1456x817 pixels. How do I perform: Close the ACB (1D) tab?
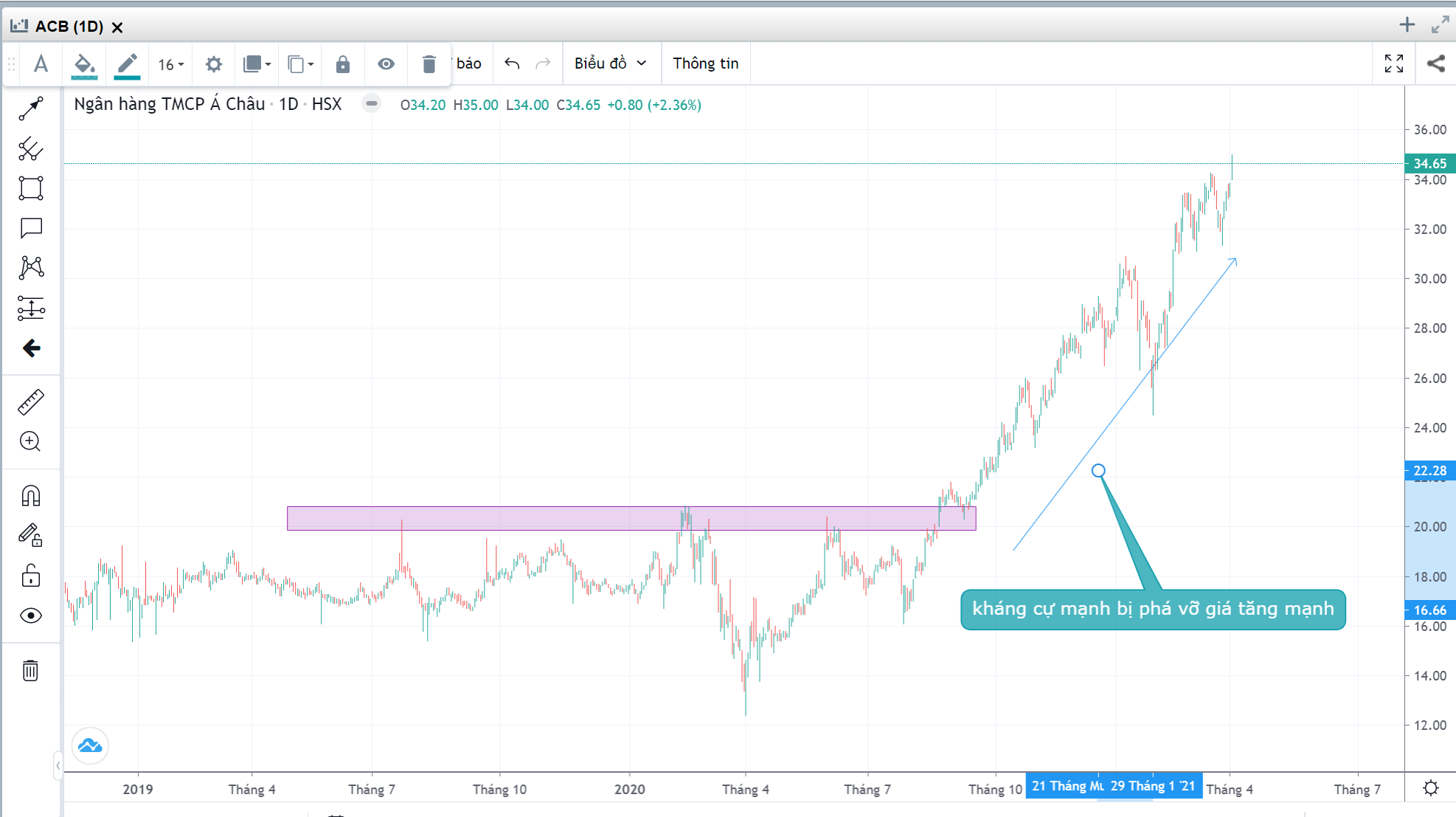[117, 27]
